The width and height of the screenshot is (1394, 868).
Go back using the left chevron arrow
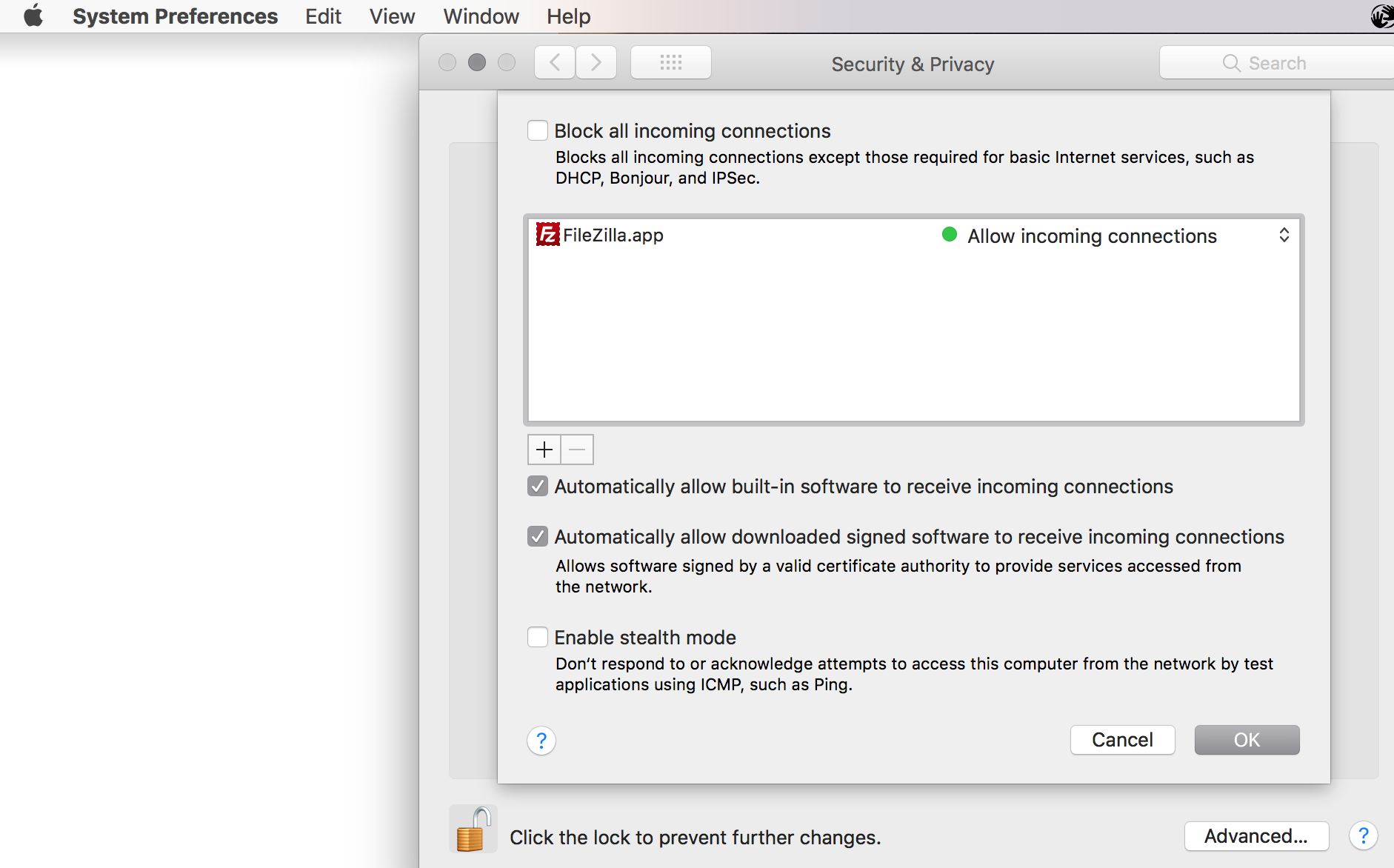(555, 63)
